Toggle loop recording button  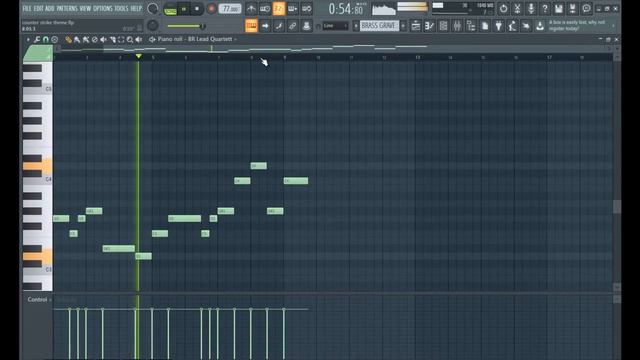[x=307, y=9]
